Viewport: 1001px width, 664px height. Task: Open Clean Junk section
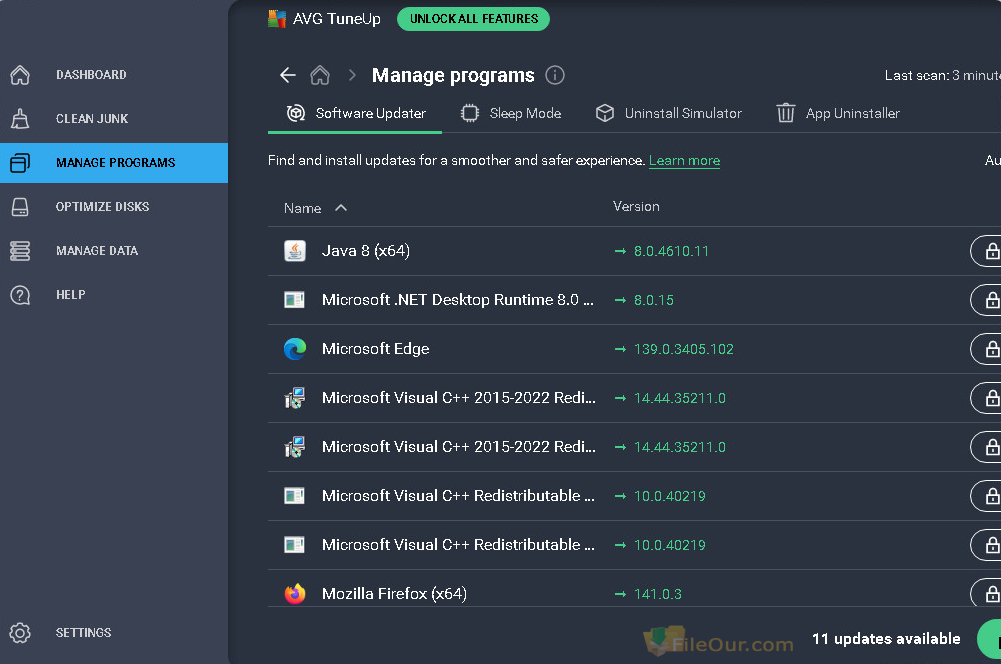point(92,119)
